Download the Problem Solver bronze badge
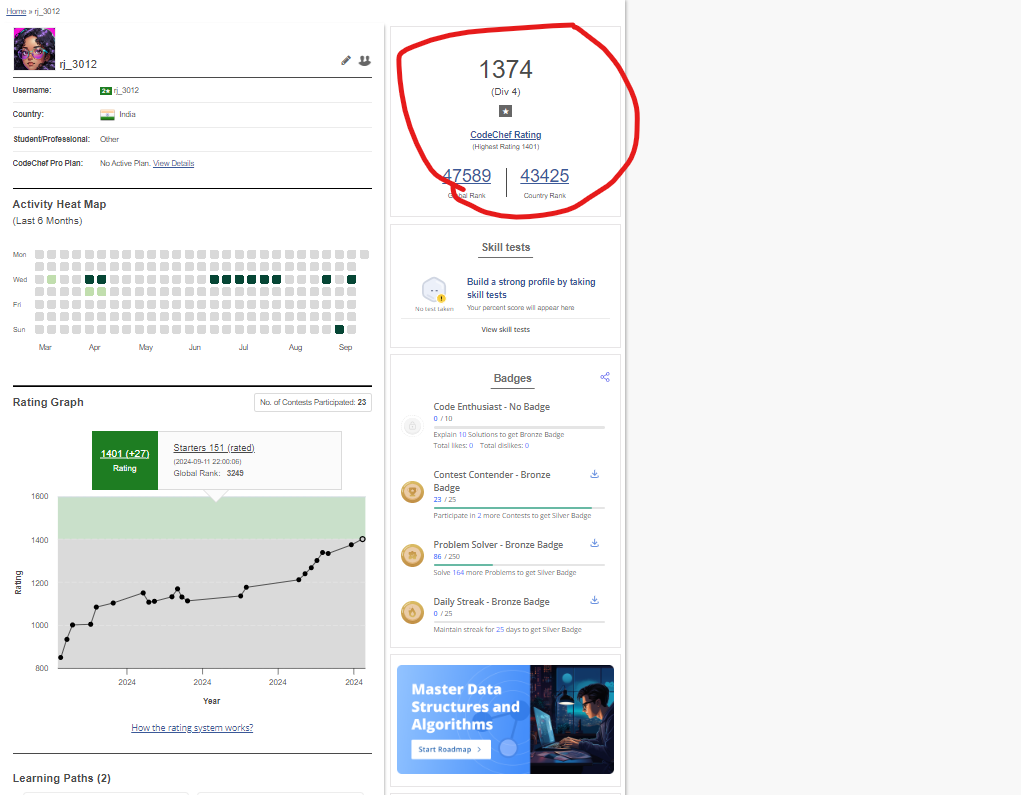This screenshot has height=795, width=1021. point(594,543)
